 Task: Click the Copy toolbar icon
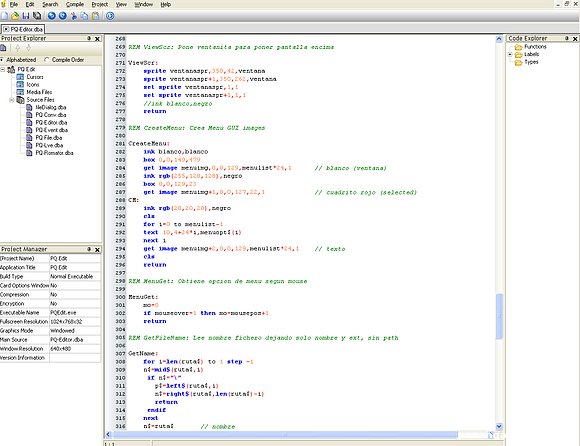pos(85,16)
